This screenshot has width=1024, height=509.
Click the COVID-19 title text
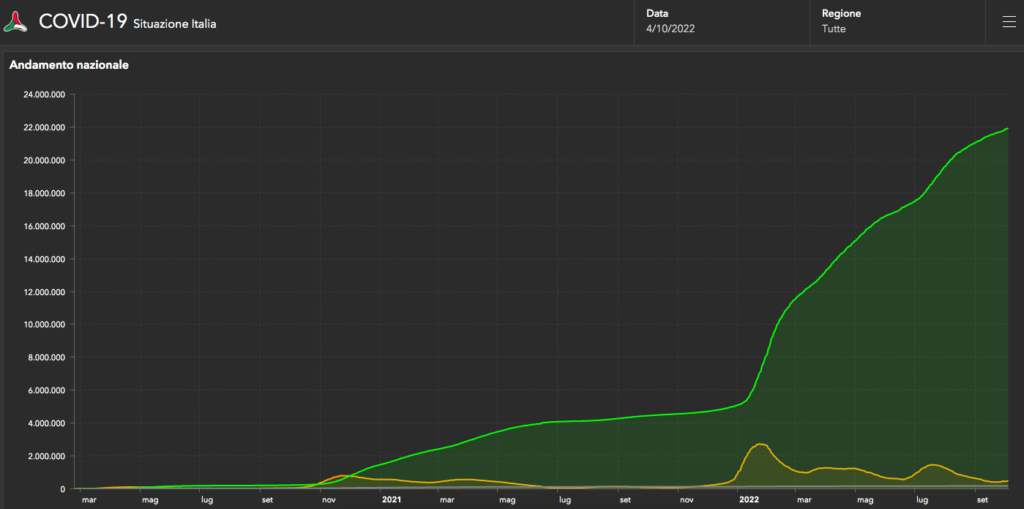click(82, 21)
